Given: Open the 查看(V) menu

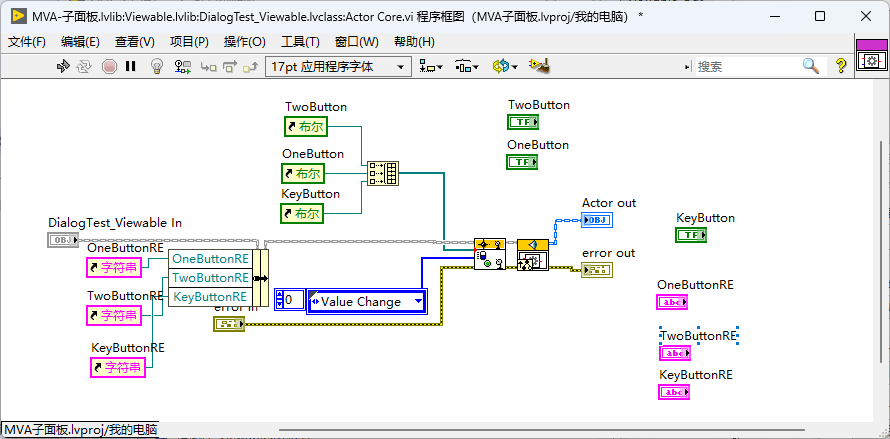Looking at the screenshot, I should click(x=135, y=41).
